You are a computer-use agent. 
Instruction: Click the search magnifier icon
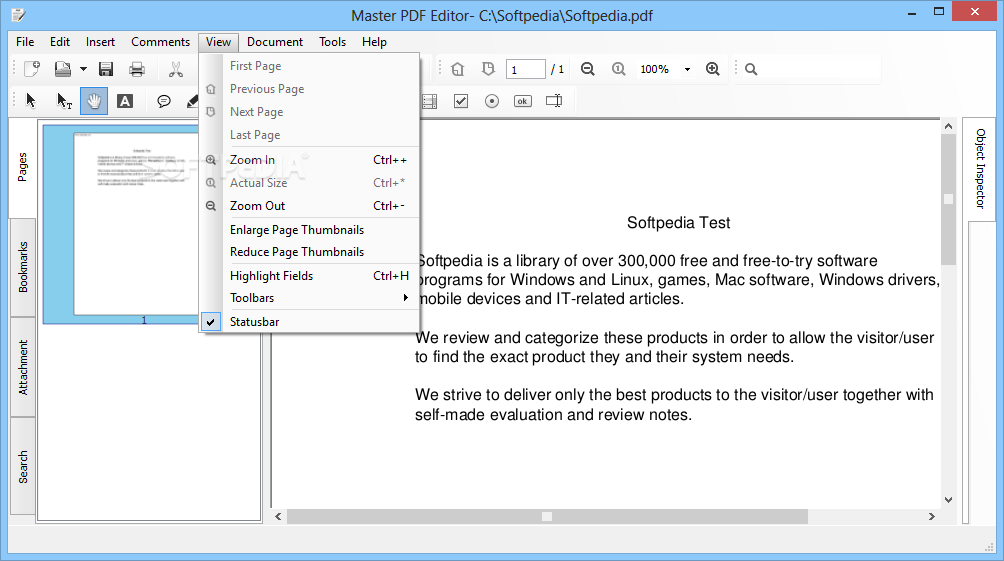(x=751, y=69)
